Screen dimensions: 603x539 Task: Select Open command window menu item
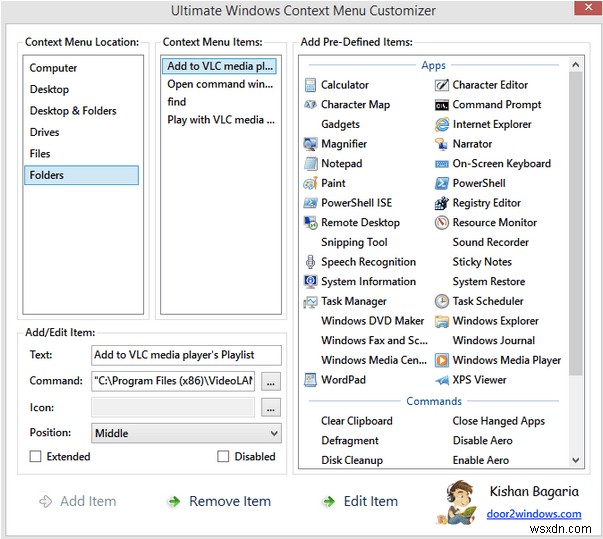point(220,84)
